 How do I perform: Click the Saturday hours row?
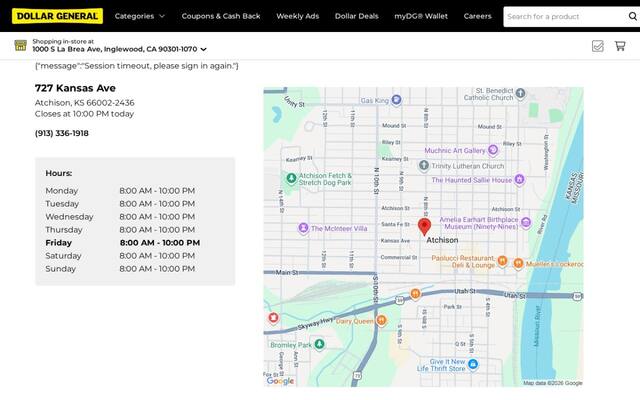120,256
